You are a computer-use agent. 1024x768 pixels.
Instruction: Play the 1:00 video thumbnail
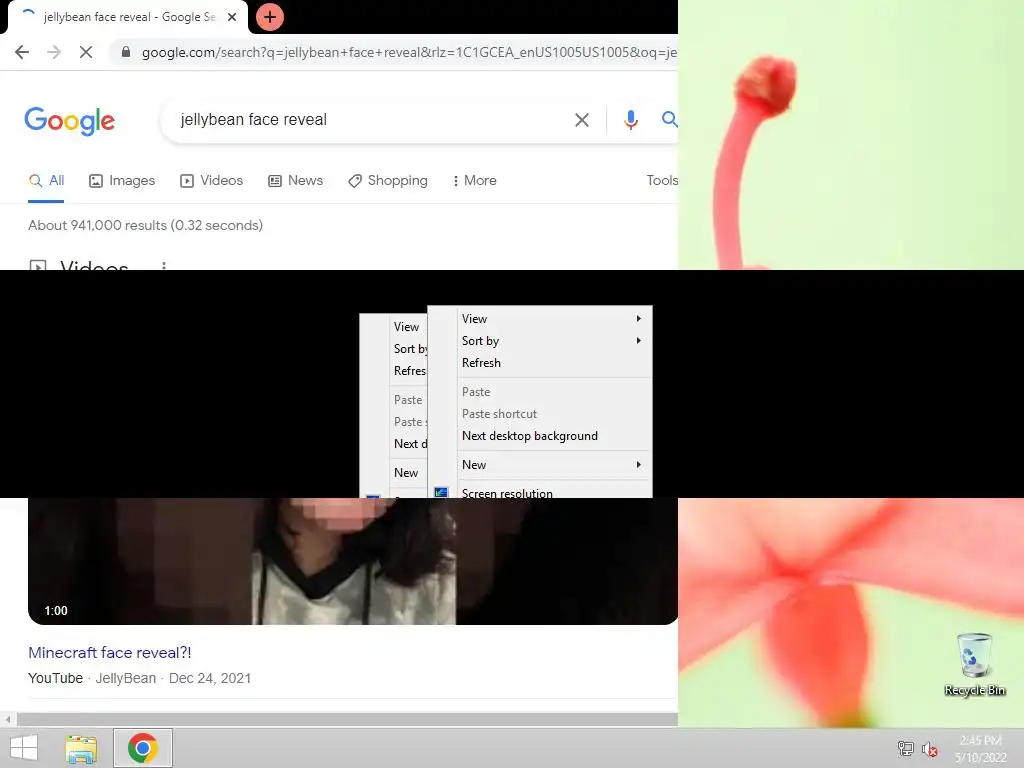353,561
